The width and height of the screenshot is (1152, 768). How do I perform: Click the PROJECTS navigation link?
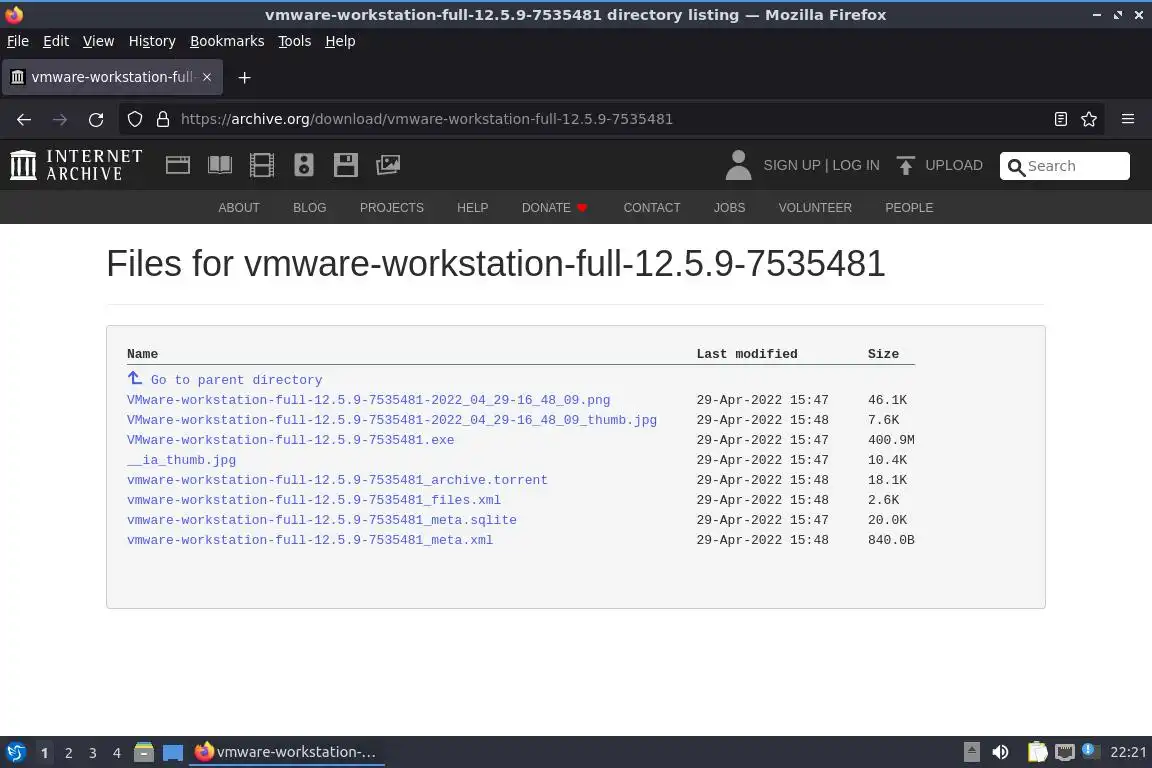(x=392, y=208)
